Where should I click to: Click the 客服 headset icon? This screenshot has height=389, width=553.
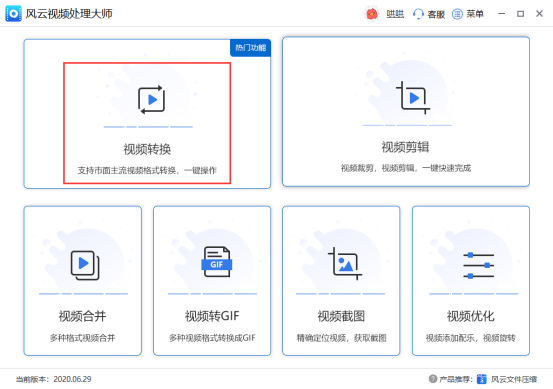pyautogui.click(x=418, y=14)
